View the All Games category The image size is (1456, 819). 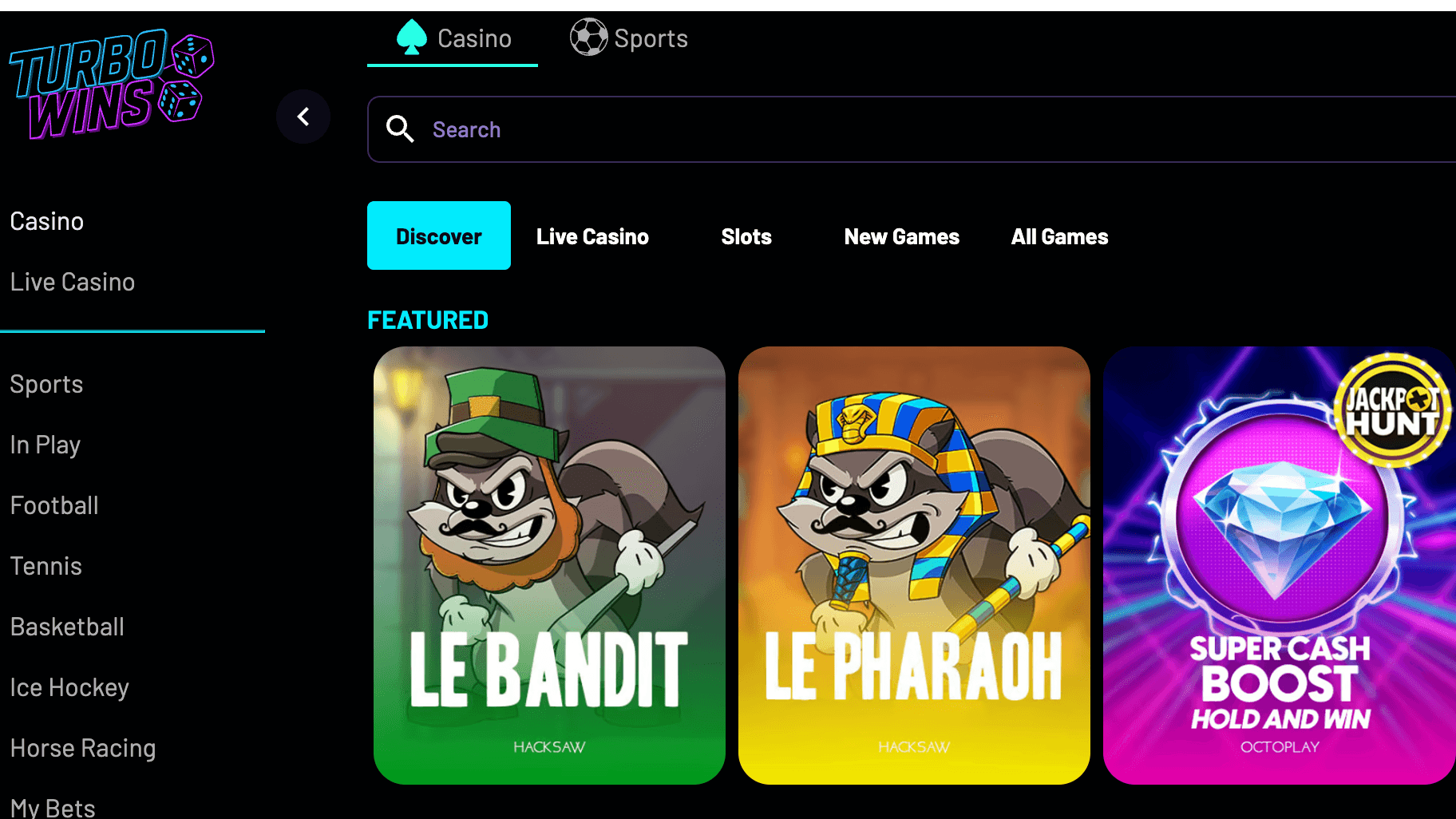click(1060, 237)
